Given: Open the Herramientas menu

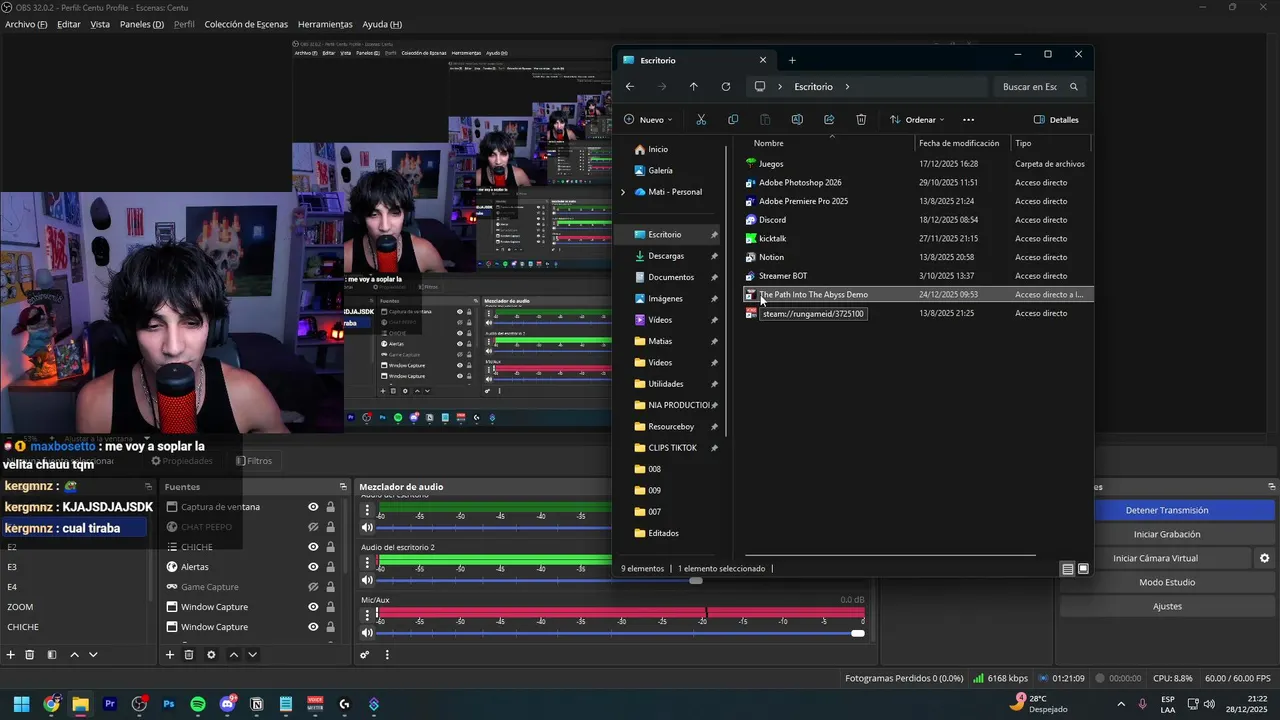Looking at the screenshot, I should point(325,24).
